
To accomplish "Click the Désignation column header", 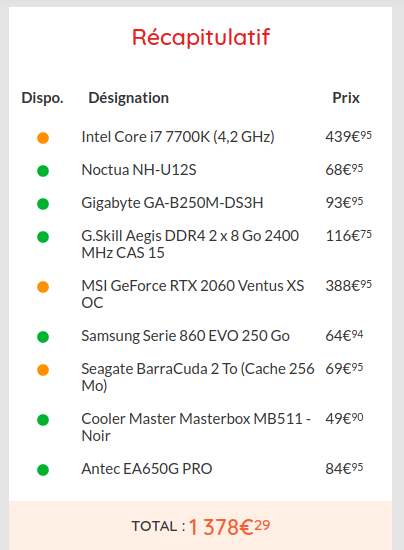I will point(128,98).
